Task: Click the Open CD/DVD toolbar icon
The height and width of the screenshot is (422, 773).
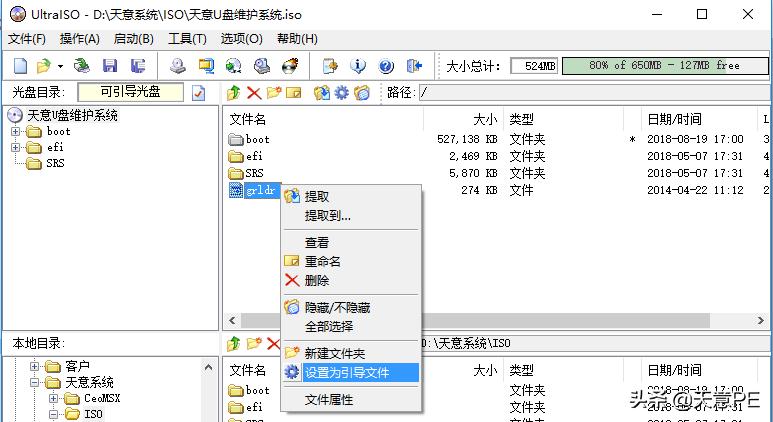Action: click(x=81, y=65)
